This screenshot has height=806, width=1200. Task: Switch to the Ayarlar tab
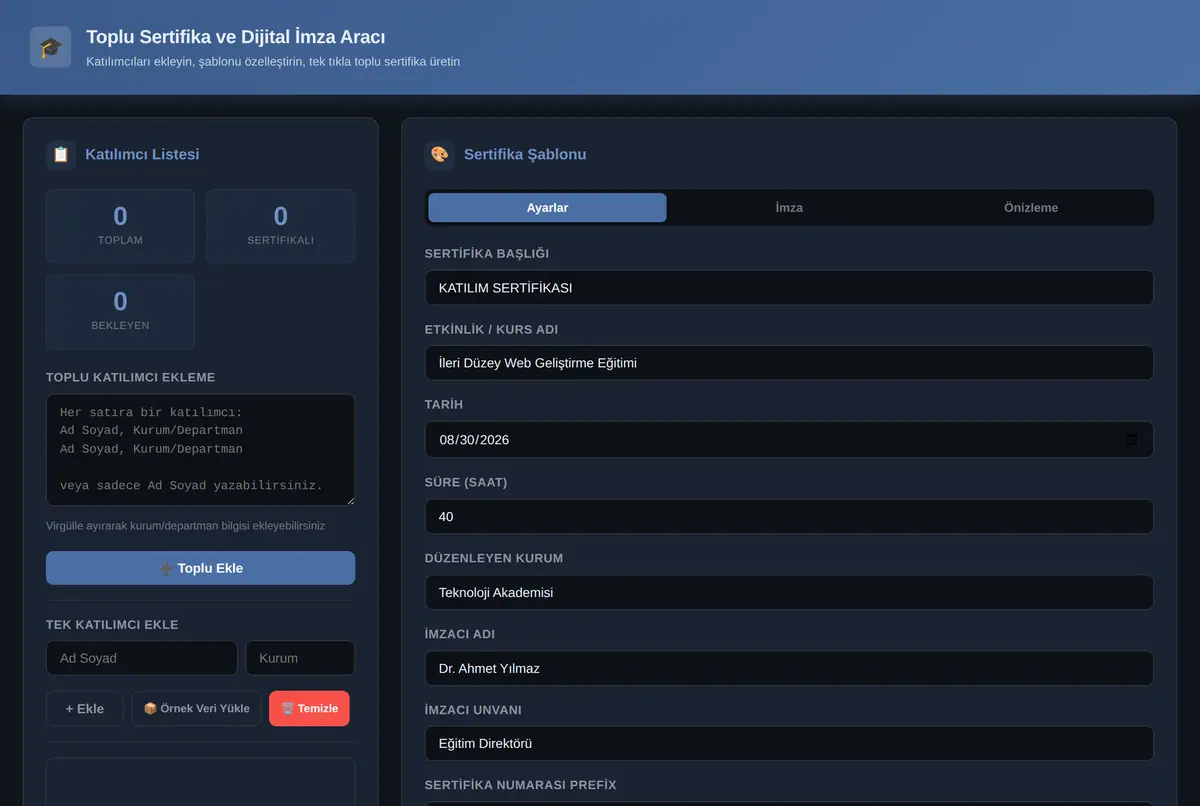coord(547,207)
